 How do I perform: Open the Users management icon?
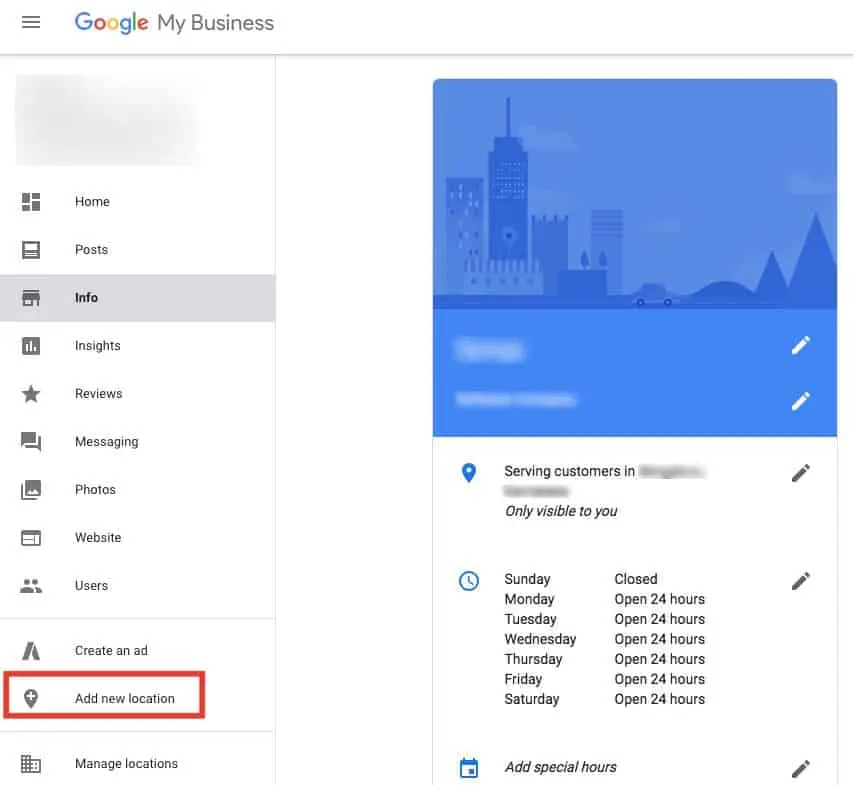click(31, 585)
